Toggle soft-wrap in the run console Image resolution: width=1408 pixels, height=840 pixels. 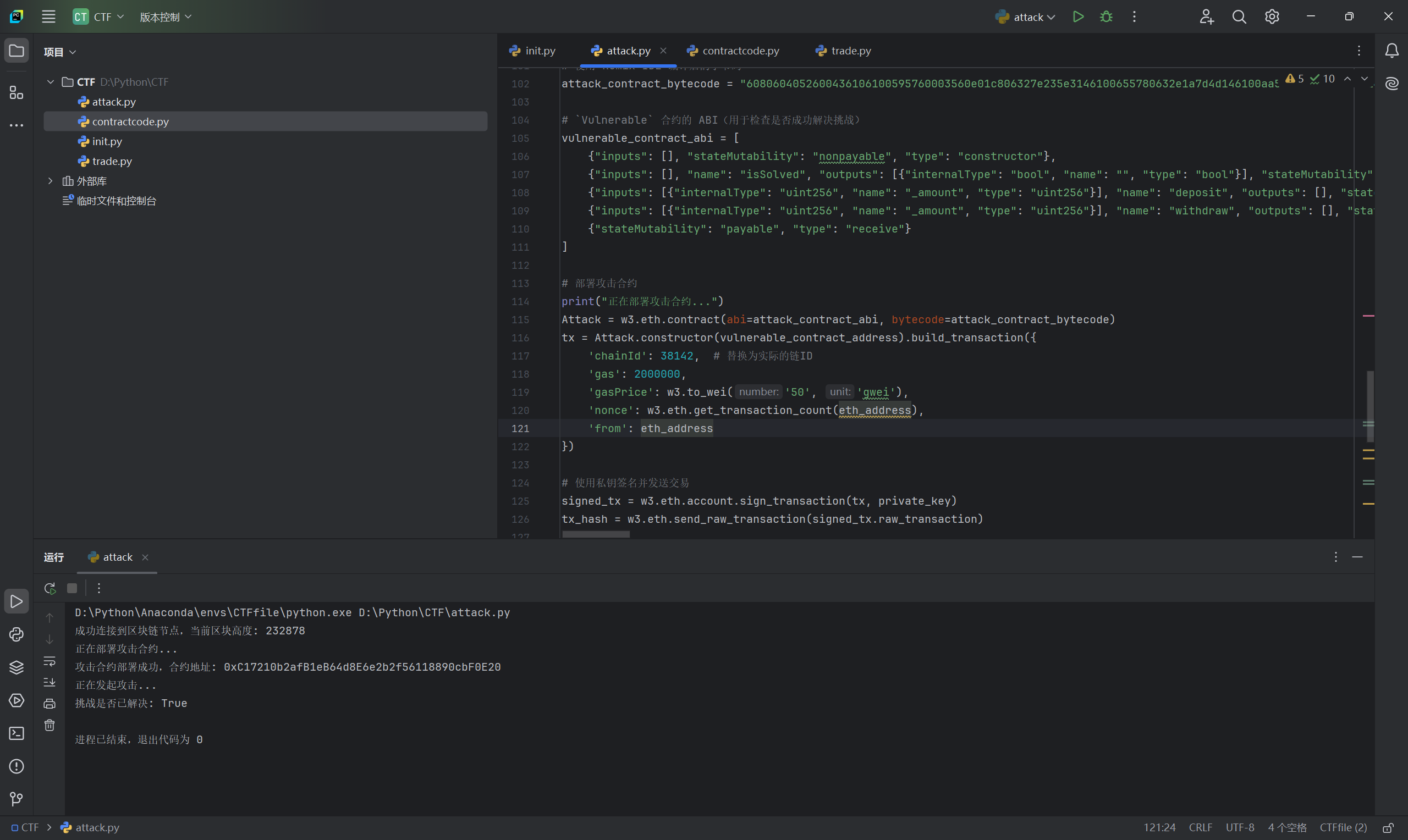point(50,661)
